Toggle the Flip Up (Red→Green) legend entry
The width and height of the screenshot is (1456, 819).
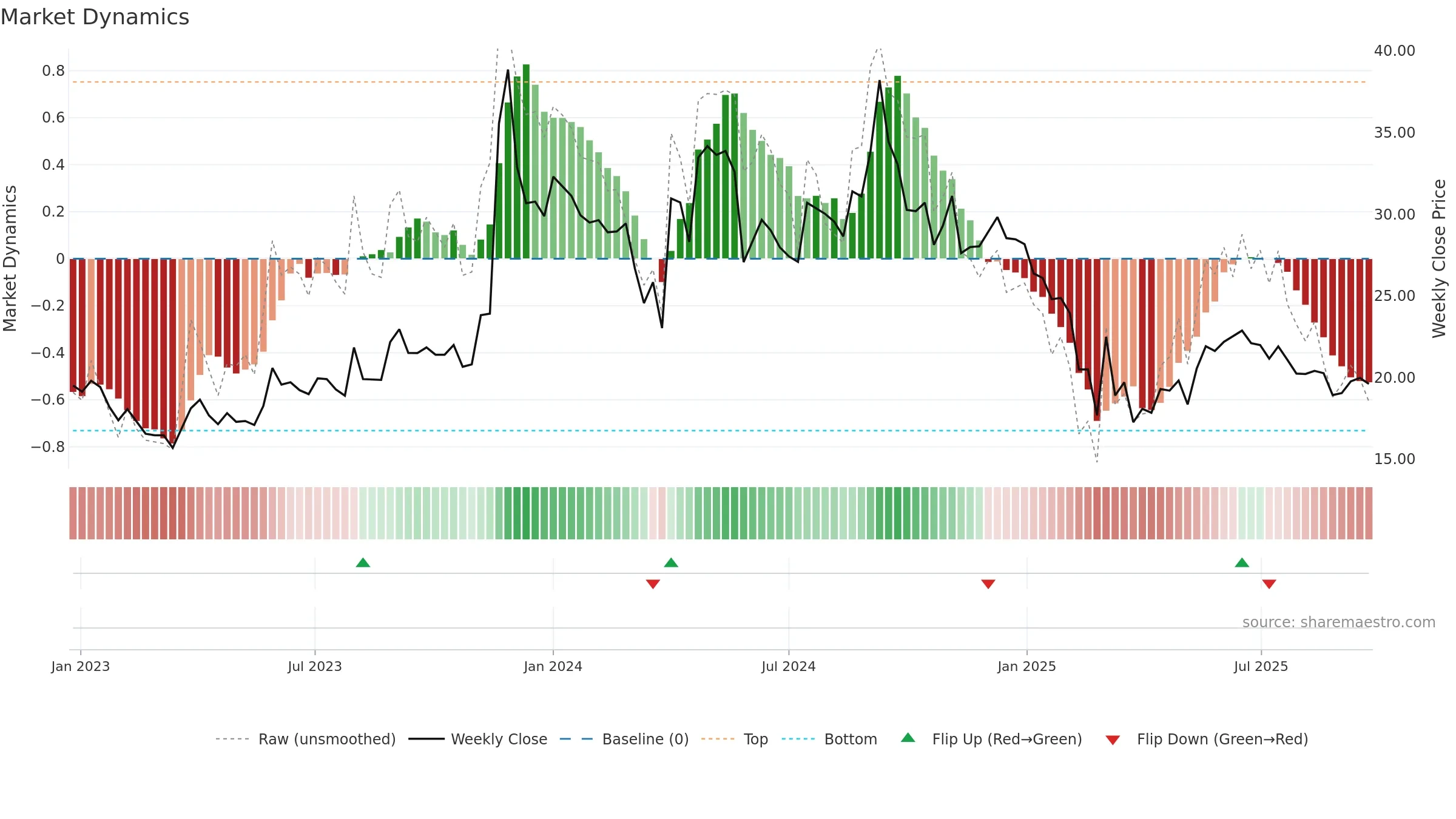pos(991,739)
